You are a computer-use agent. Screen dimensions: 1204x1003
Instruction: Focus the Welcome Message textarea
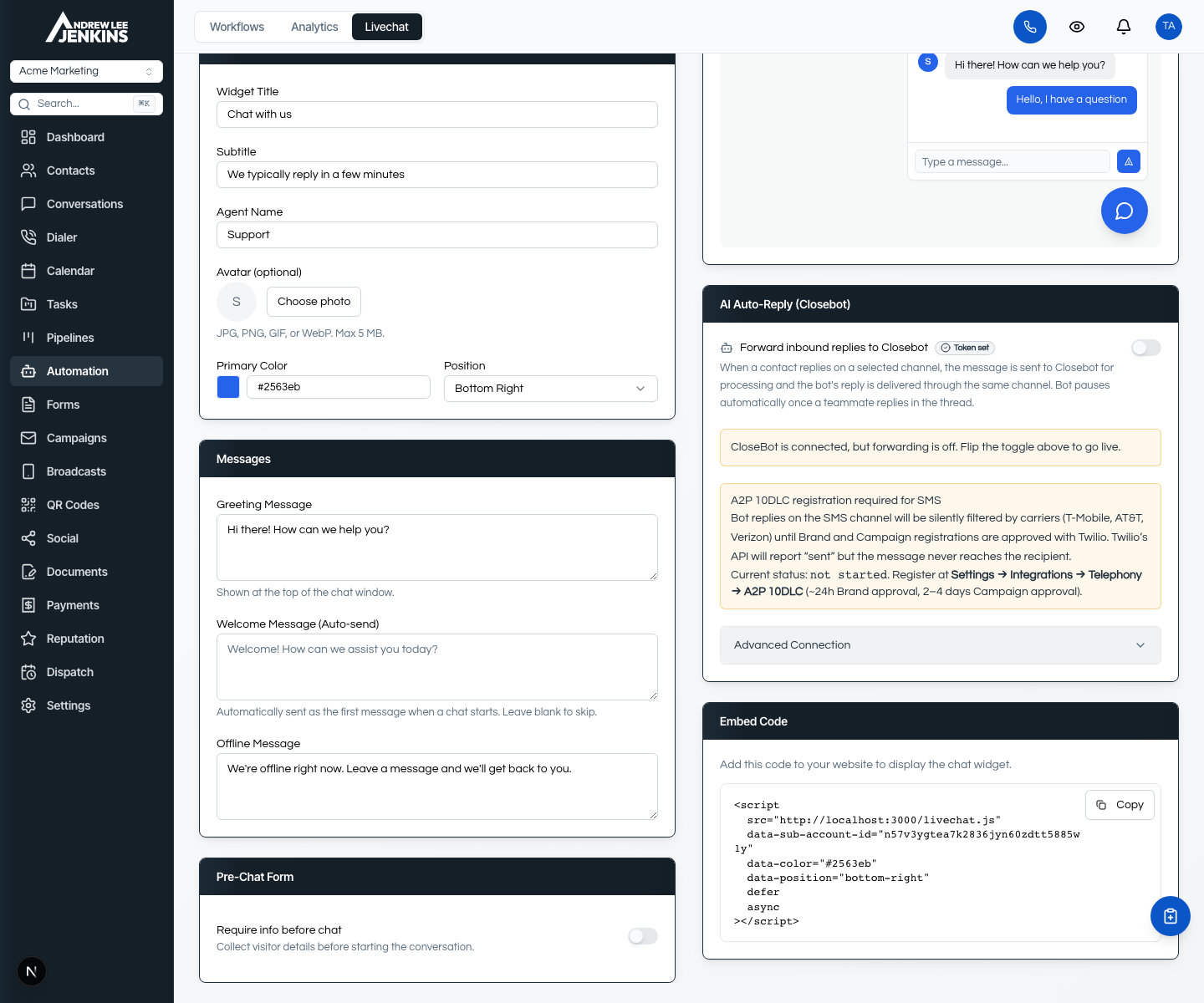click(x=437, y=667)
